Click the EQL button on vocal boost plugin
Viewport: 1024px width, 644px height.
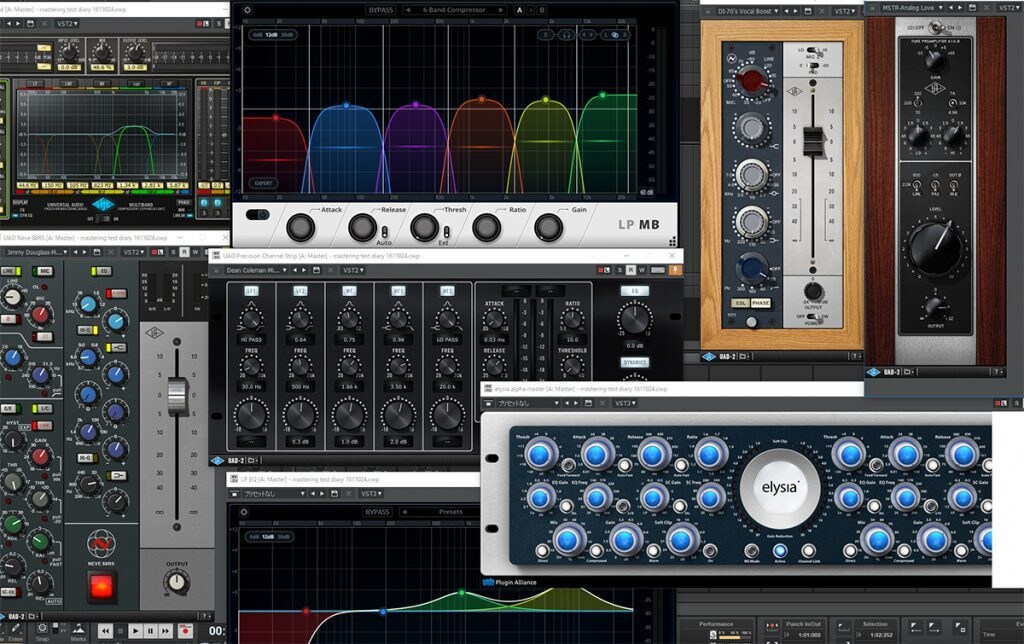741,303
